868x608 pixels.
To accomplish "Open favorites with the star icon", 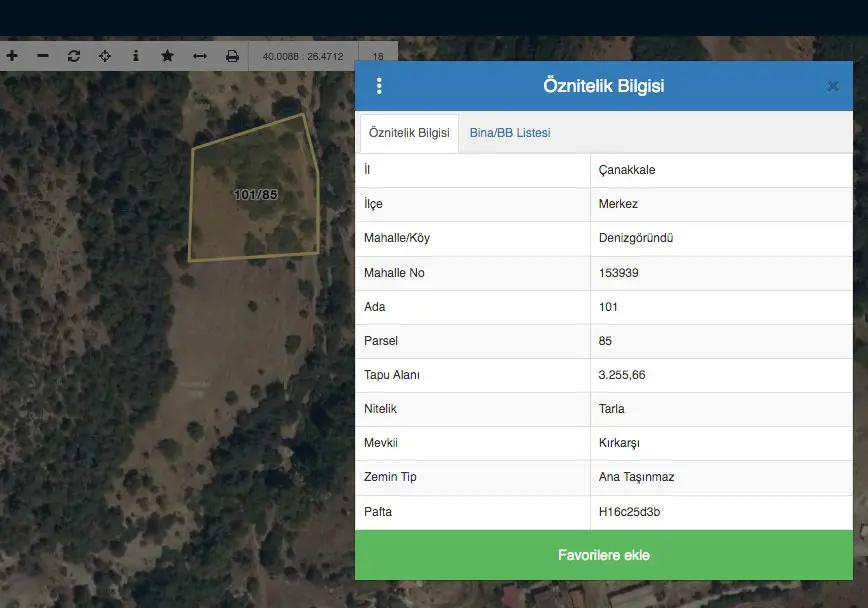I will point(167,56).
